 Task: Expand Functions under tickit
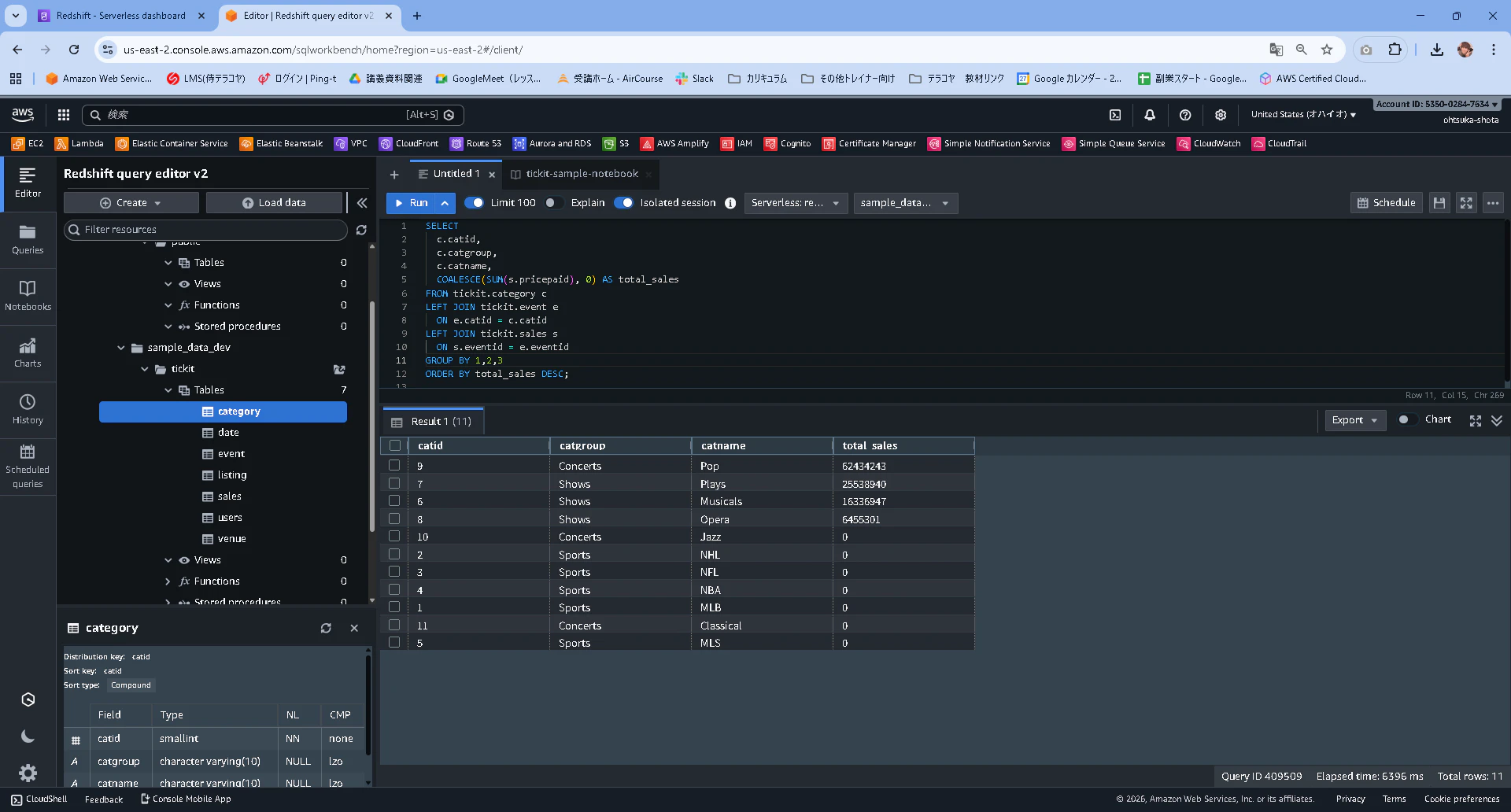(x=168, y=581)
